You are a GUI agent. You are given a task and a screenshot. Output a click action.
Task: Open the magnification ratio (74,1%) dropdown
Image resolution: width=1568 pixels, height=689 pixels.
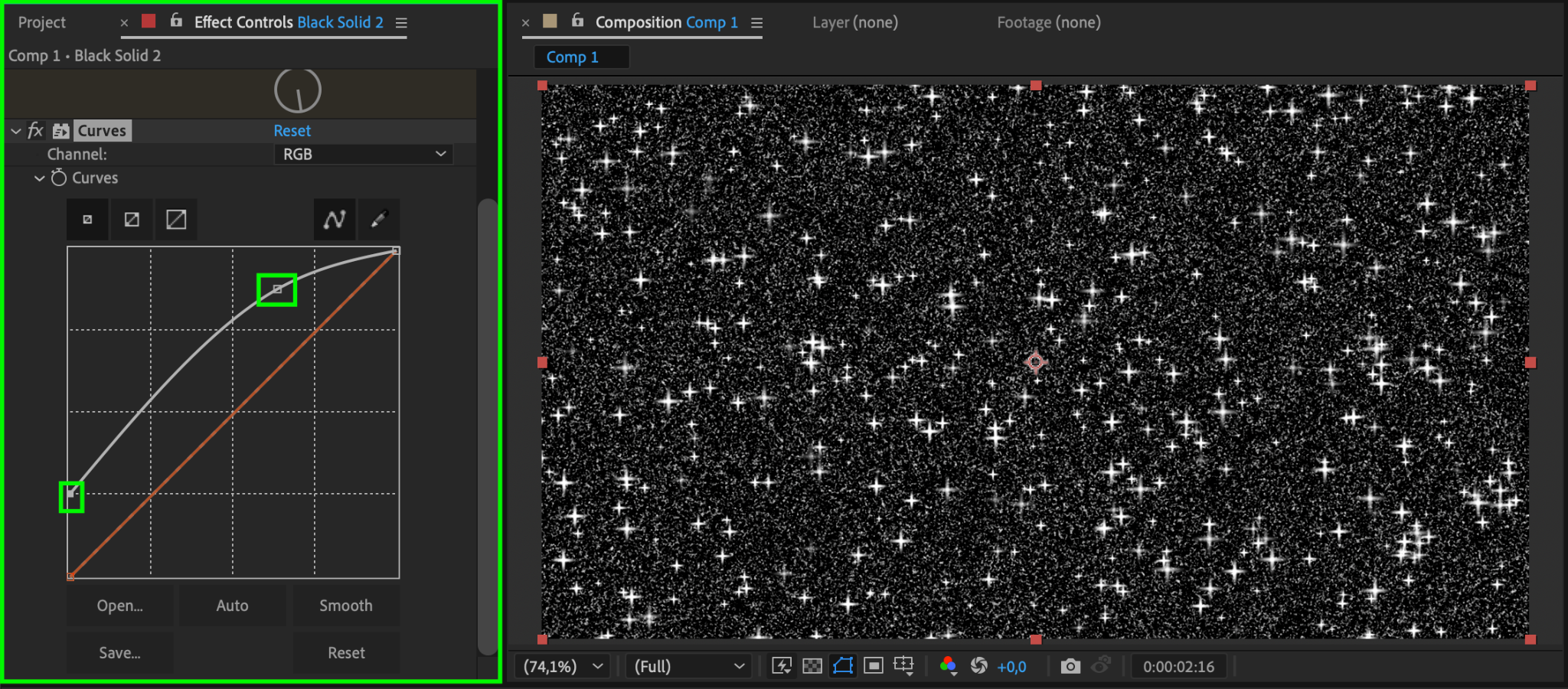[563, 667]
